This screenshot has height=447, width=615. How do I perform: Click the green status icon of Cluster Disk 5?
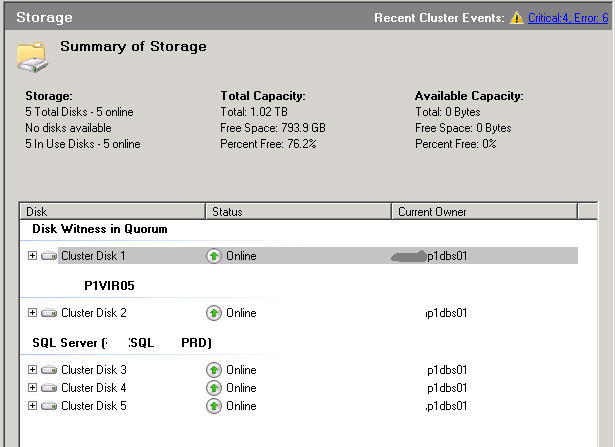214,406
